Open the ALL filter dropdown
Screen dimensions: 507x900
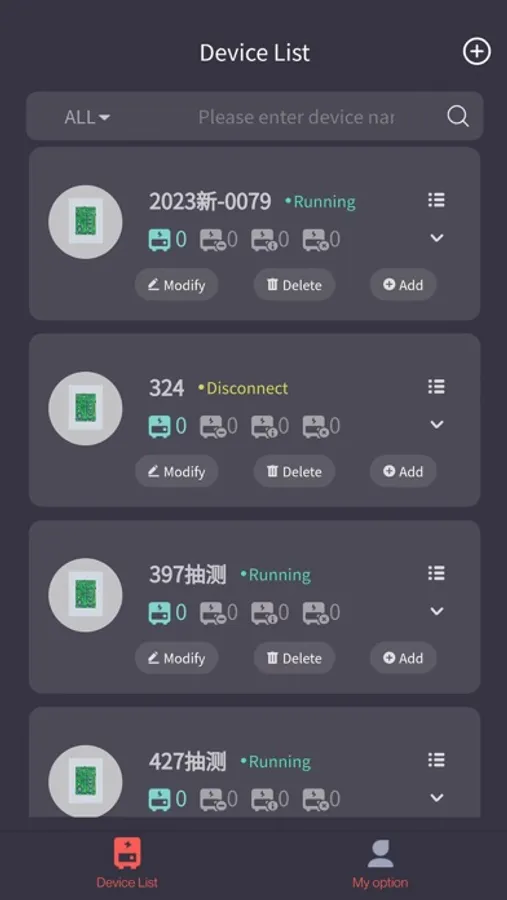coord(87,117)
